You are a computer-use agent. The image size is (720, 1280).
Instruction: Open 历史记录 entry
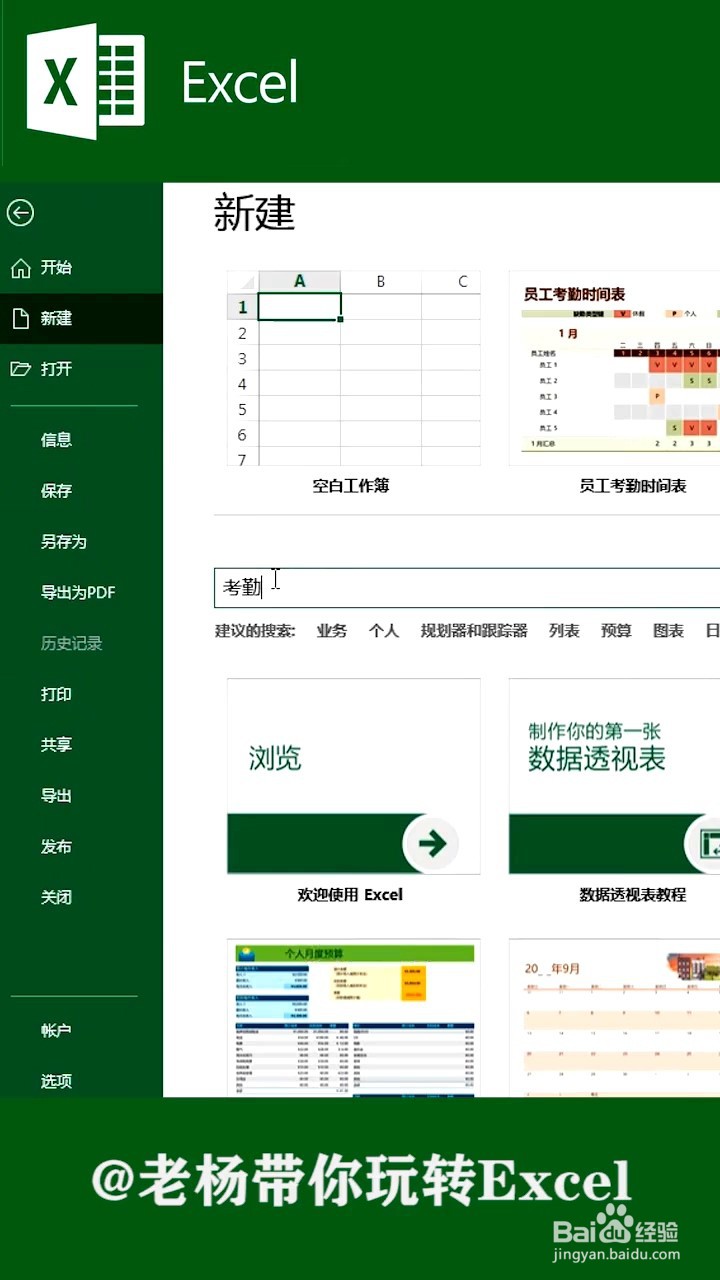pyautogui.click(x=72, y=643)
